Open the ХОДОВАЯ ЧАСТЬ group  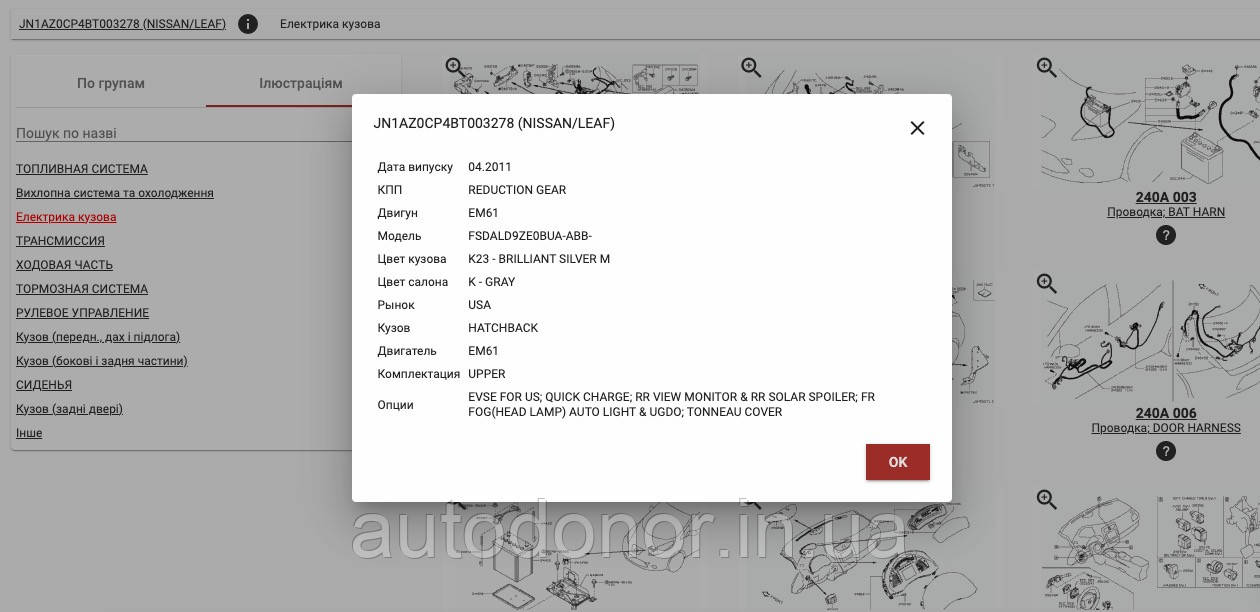tap(64, 265)
